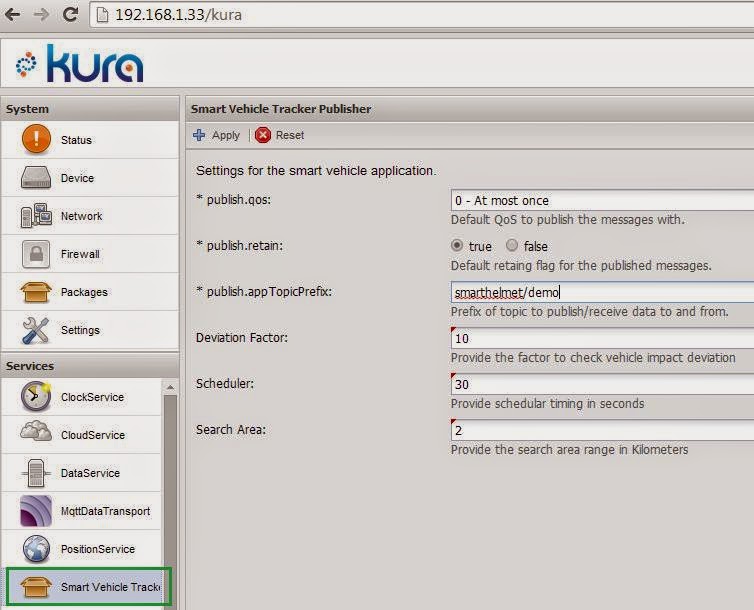Click the address bar URL 192.168.1.33/kura
Image resolution: width=754 pixels, height=610 pixels.
pos(178,15)
